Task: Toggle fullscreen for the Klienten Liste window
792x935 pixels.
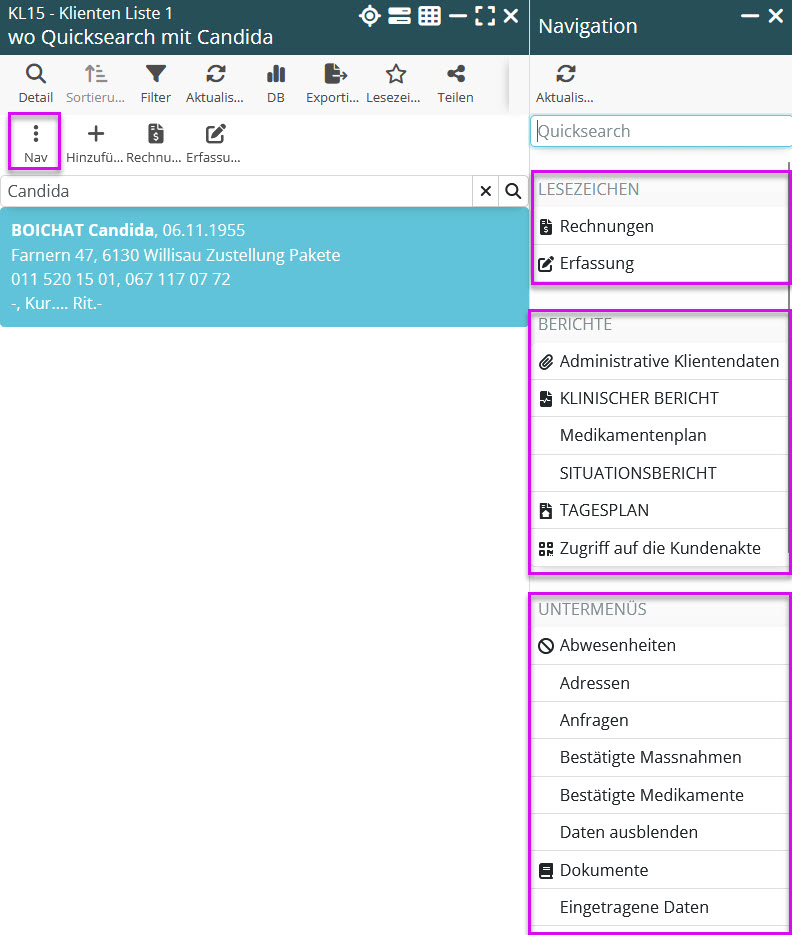Action: tap(485, 16)
